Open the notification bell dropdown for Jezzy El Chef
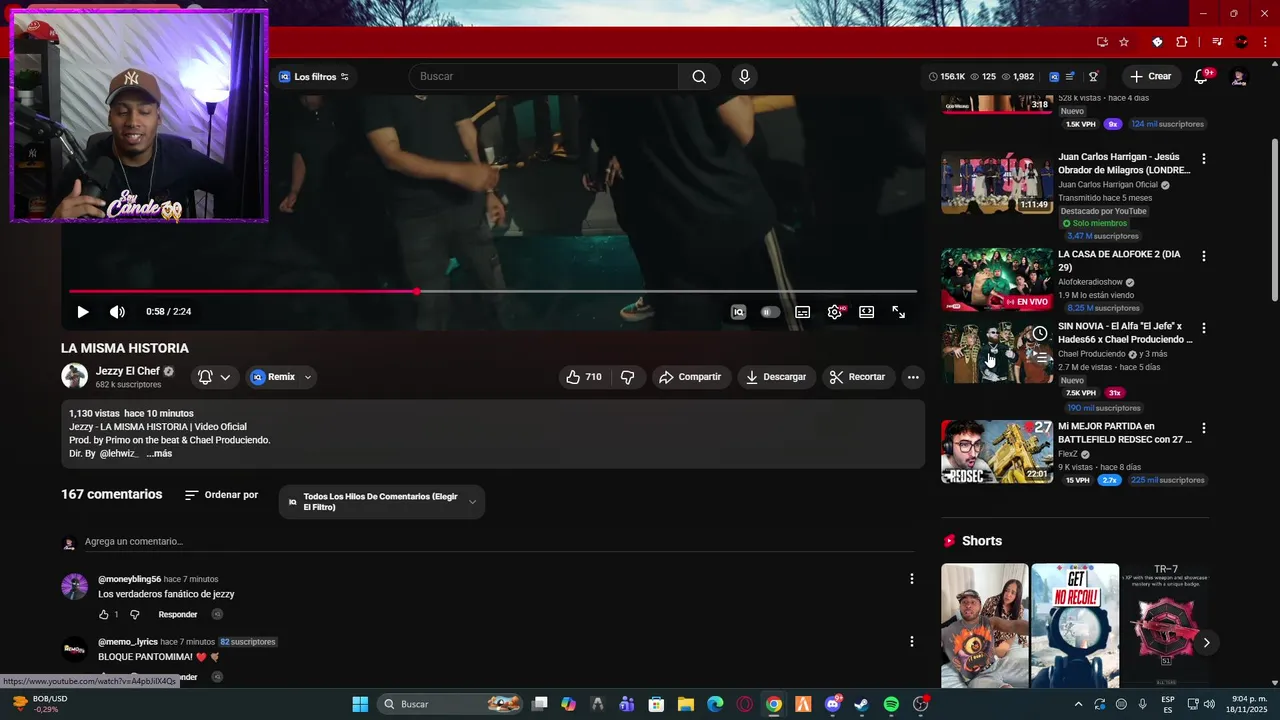The height and width of the screenshot is (720, 1280). click(214, 377)
